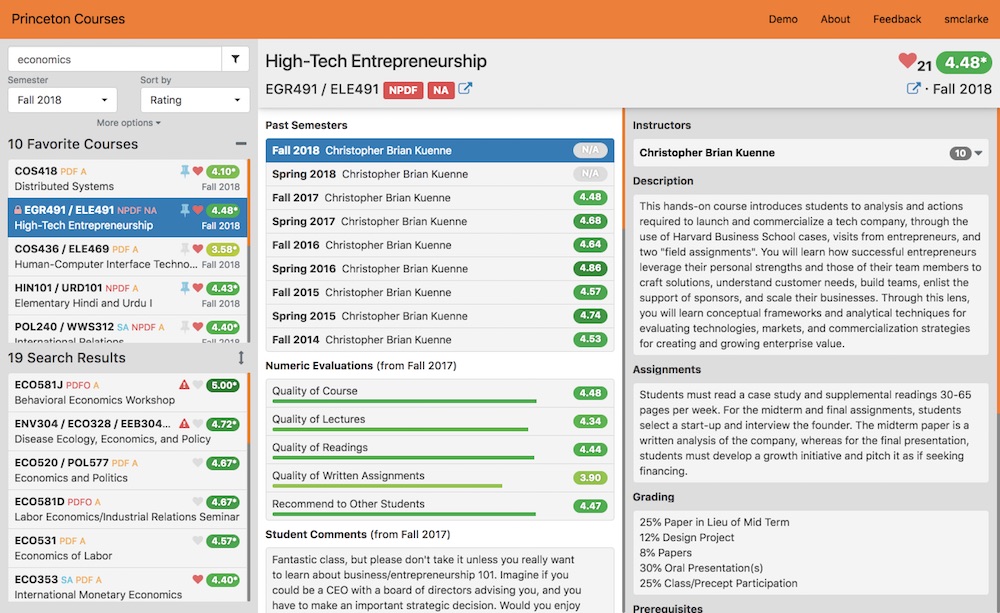The height and width of the screenshot is (613, 1000).
Task: Favorite ECO520 using its gray heart
Action: point(198,463)
